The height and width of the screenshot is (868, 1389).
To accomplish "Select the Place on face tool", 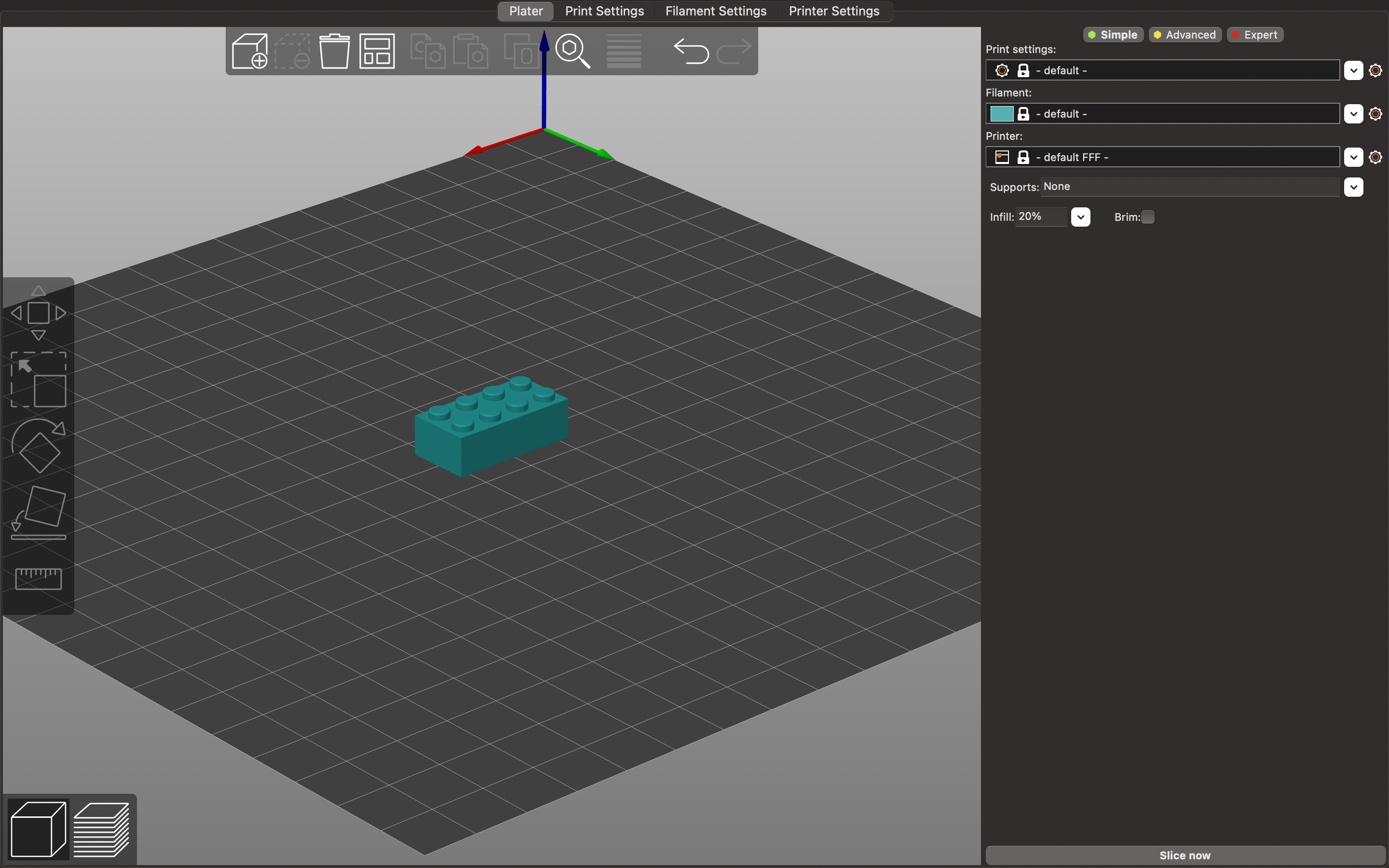I will point(39,513).
